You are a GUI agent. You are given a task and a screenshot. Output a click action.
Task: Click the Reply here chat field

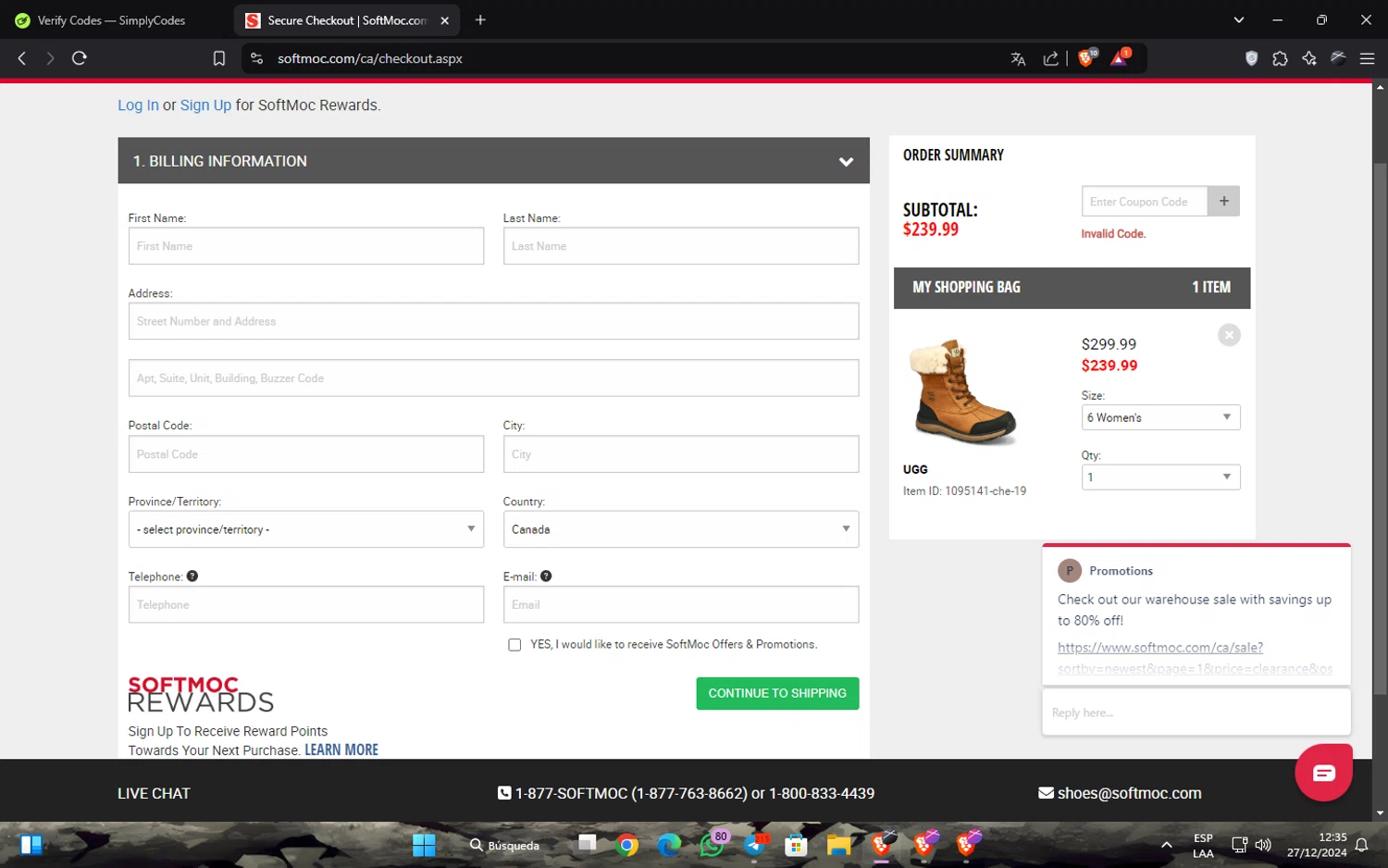point(1196,713)
